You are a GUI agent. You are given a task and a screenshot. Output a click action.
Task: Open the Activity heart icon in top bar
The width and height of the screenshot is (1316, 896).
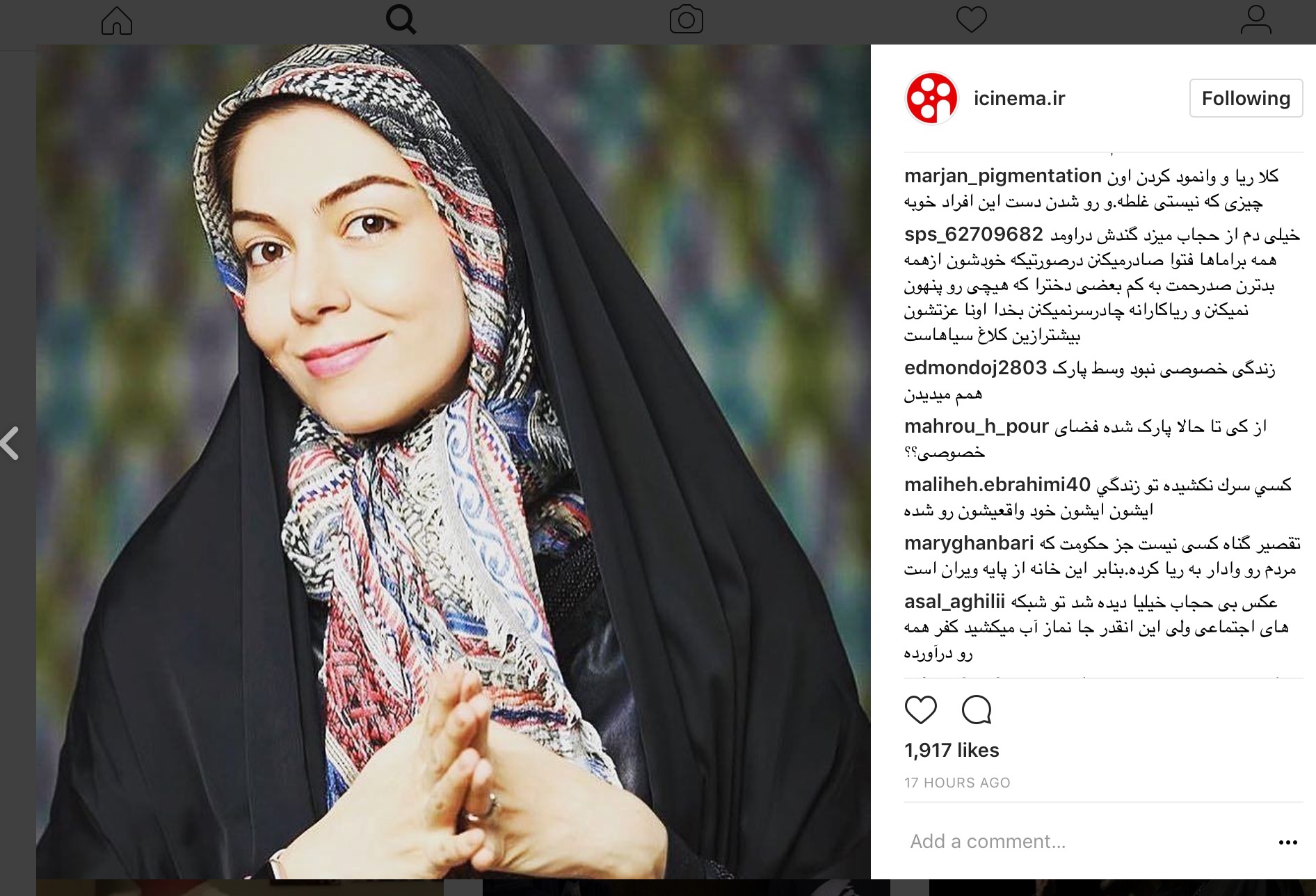pos(971,19)
